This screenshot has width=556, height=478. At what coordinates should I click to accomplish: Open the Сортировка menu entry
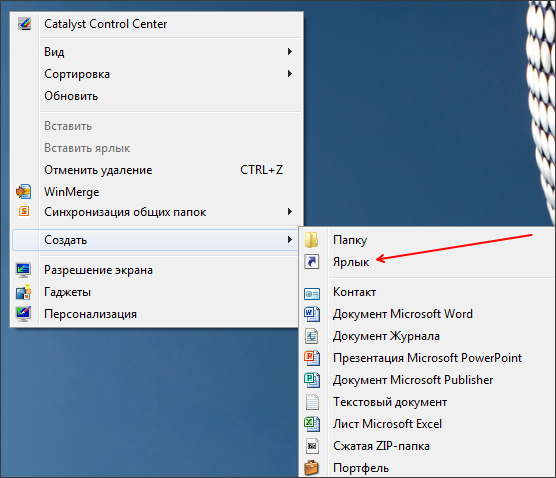pos(156,74)
